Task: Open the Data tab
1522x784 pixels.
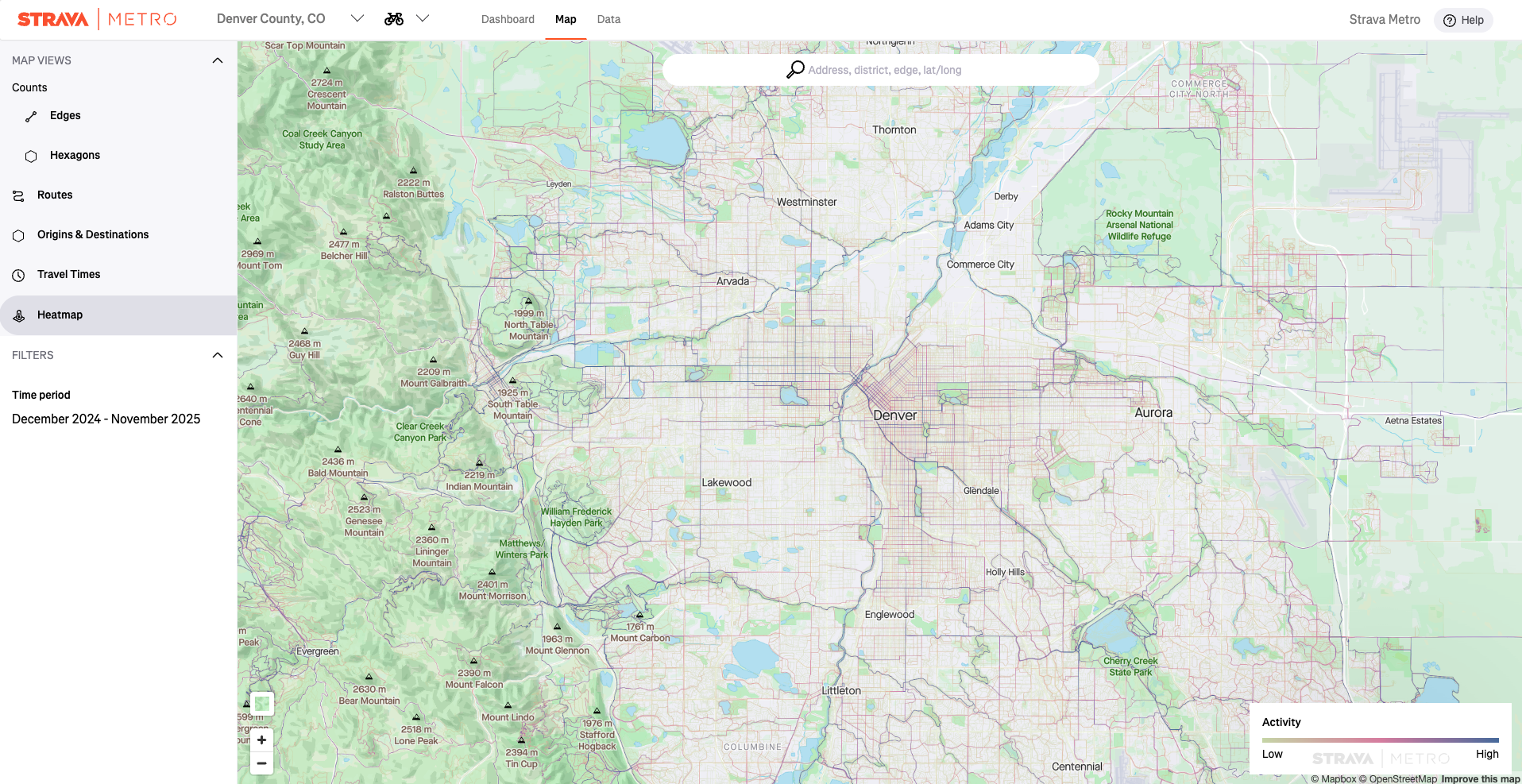Action: click(x=608, y=19)
